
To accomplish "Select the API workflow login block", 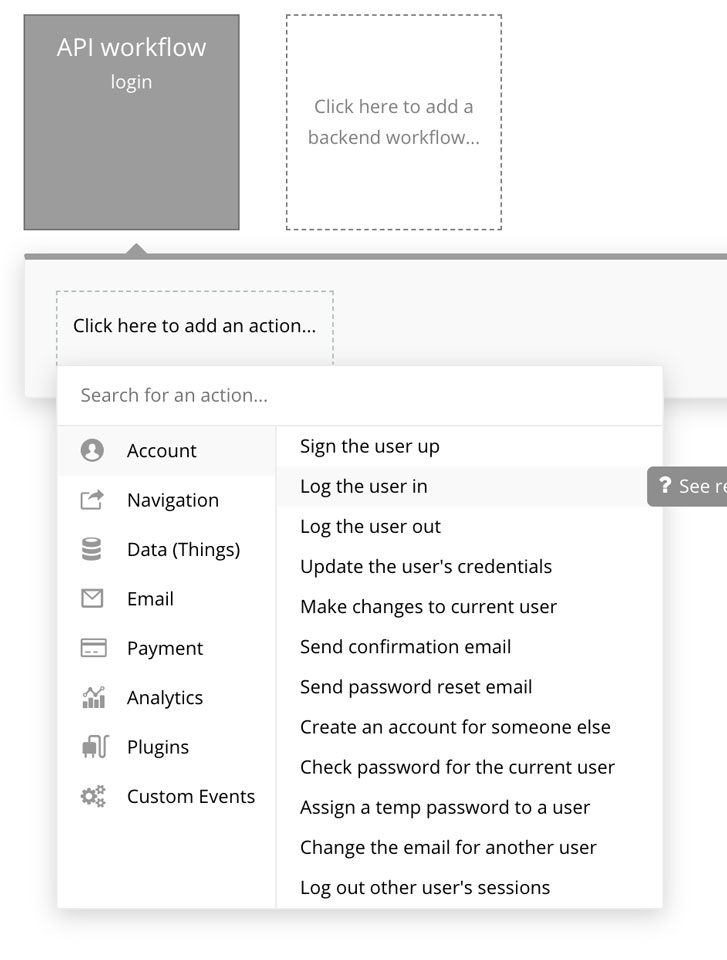I will [131, 122].
